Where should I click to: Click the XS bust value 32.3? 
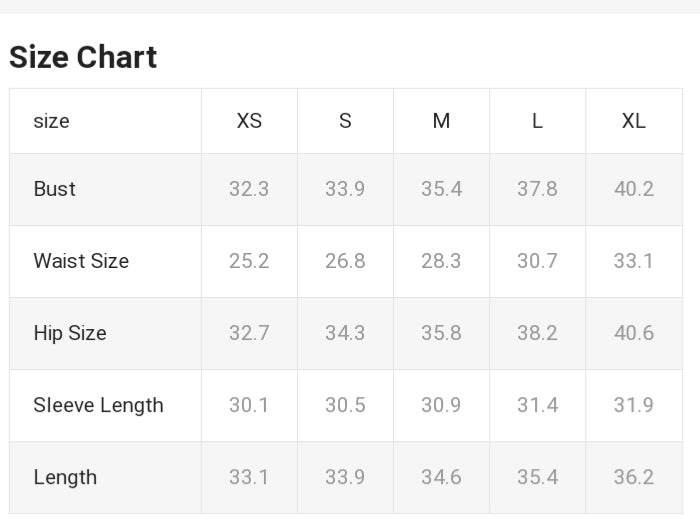249,189
